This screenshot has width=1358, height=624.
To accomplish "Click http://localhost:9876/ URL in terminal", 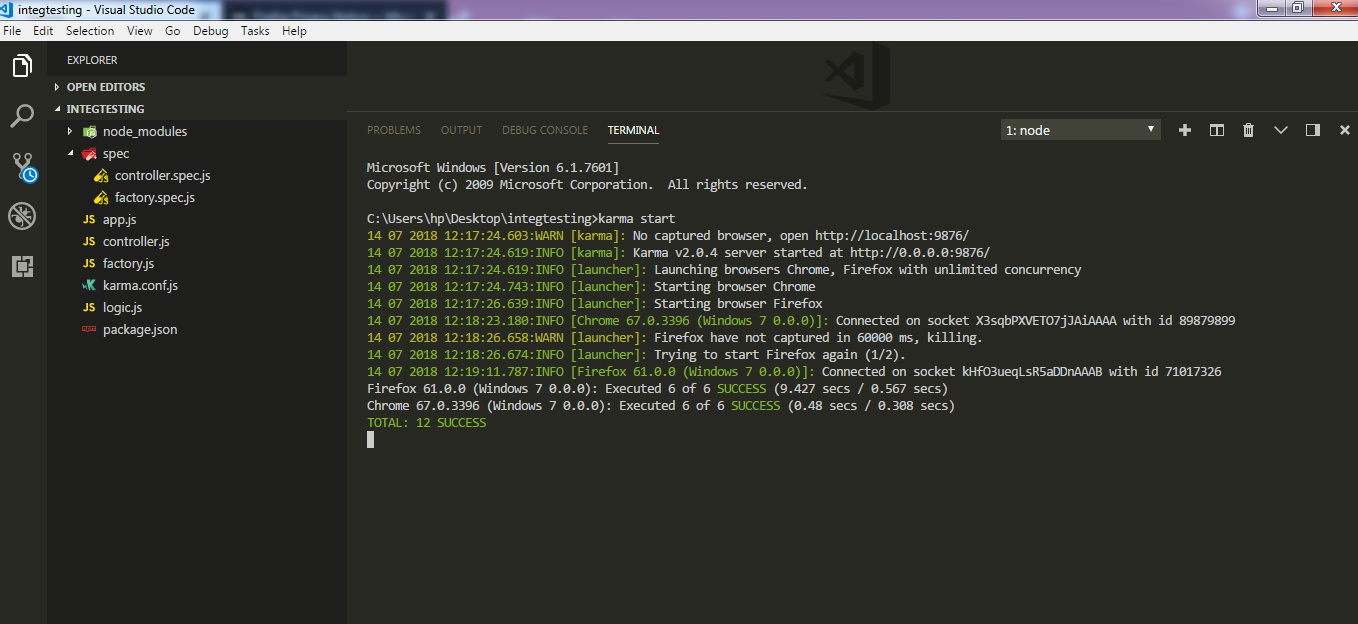I will (x=892, y=235).
